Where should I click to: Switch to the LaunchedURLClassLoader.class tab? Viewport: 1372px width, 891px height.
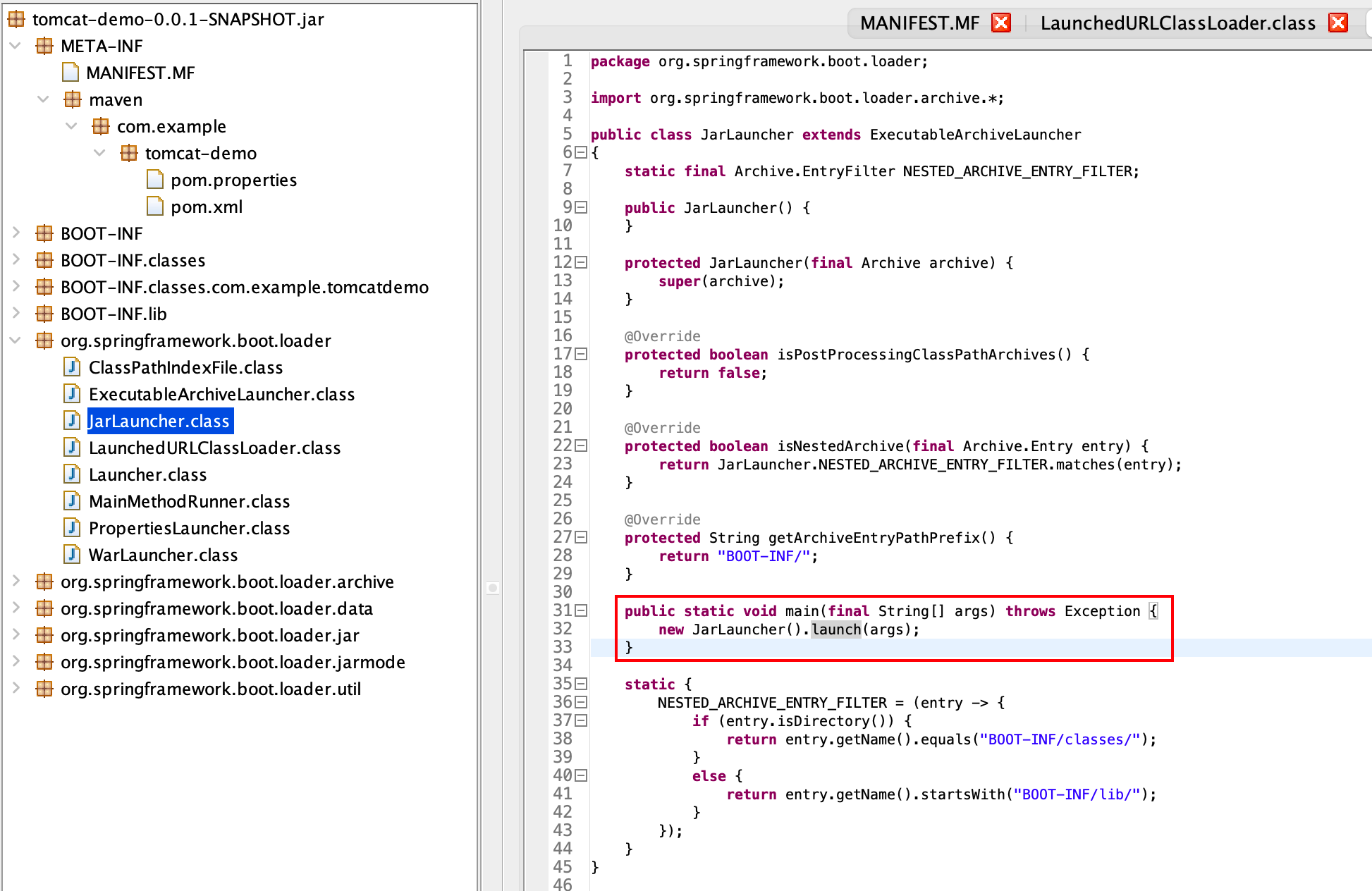tap(1178, 23)
